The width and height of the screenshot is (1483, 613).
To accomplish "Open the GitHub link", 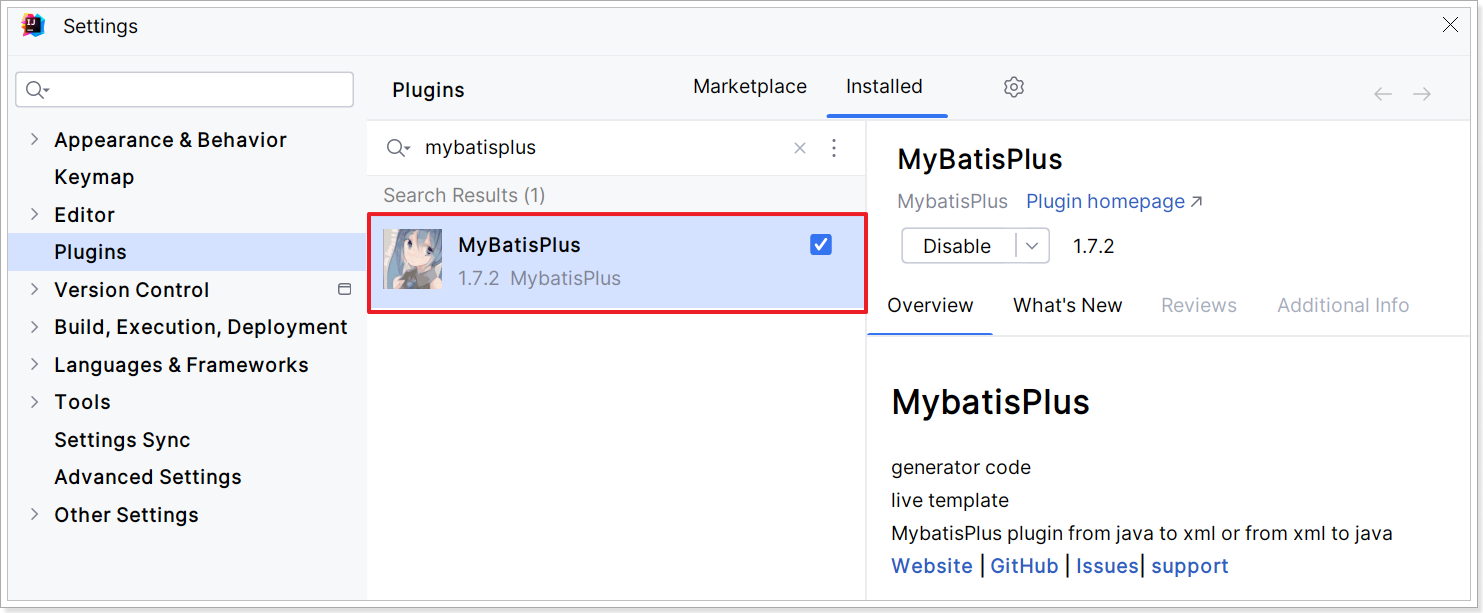I will pos(1024,566).
